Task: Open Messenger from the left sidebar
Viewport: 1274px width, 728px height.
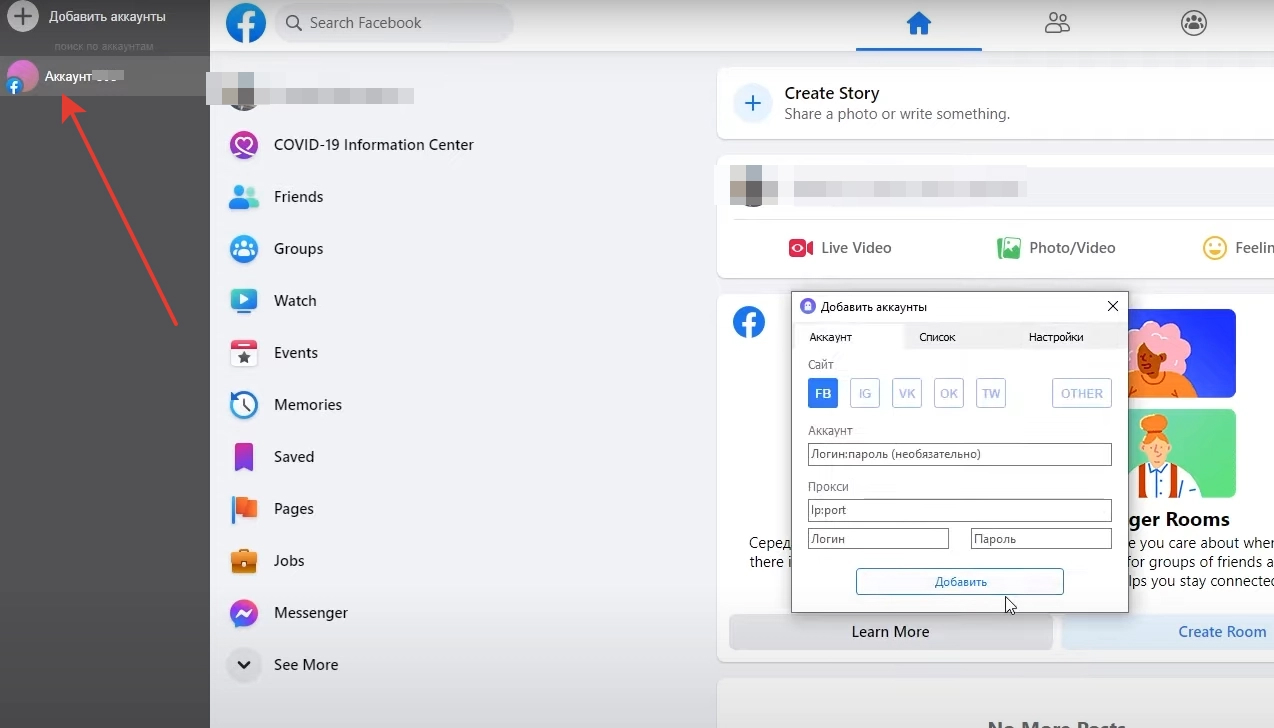Action: pyautogui.click(x=310, y=613)
